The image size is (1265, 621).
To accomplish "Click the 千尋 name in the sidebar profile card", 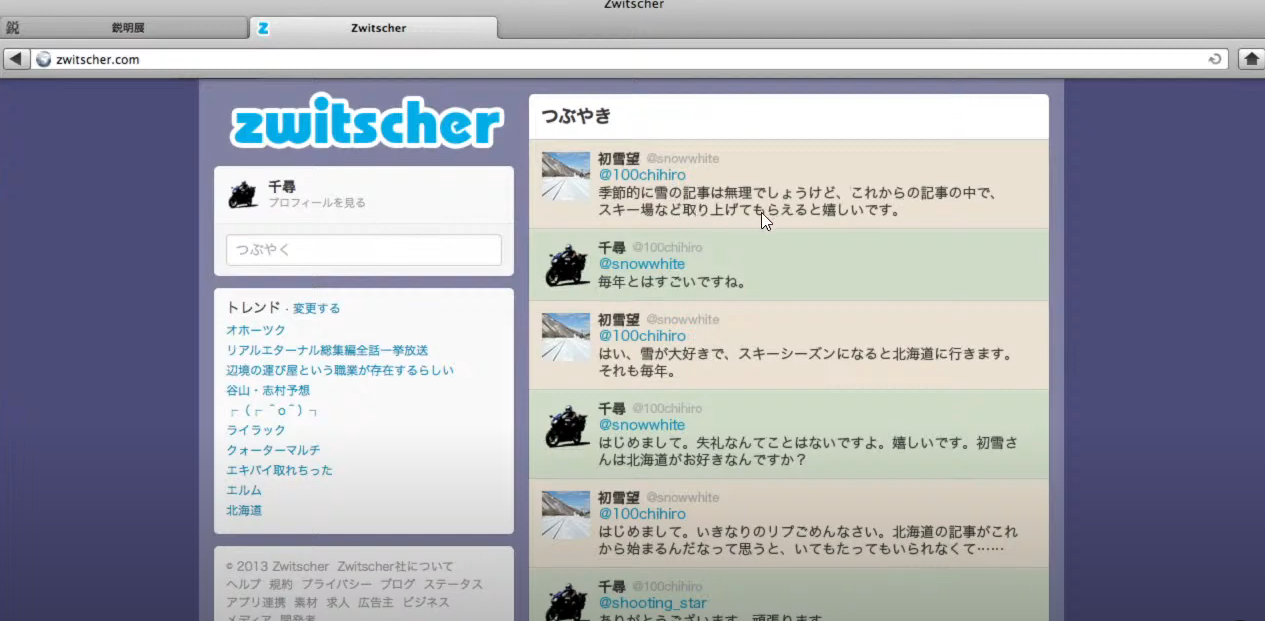I will coord(282,186).
